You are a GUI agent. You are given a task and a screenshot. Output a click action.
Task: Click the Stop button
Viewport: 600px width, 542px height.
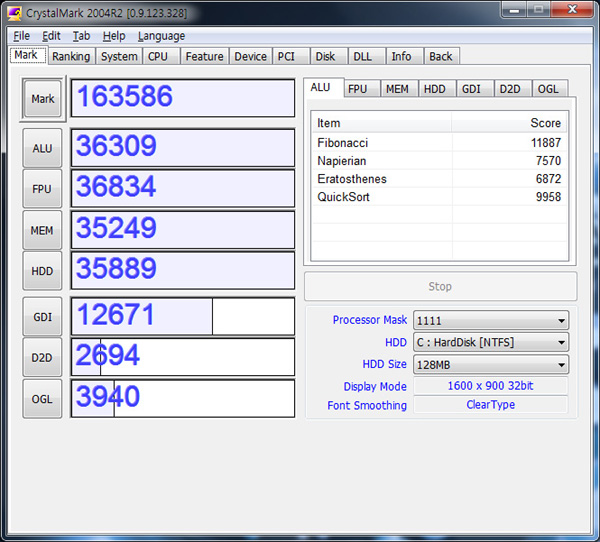[440, 286]
